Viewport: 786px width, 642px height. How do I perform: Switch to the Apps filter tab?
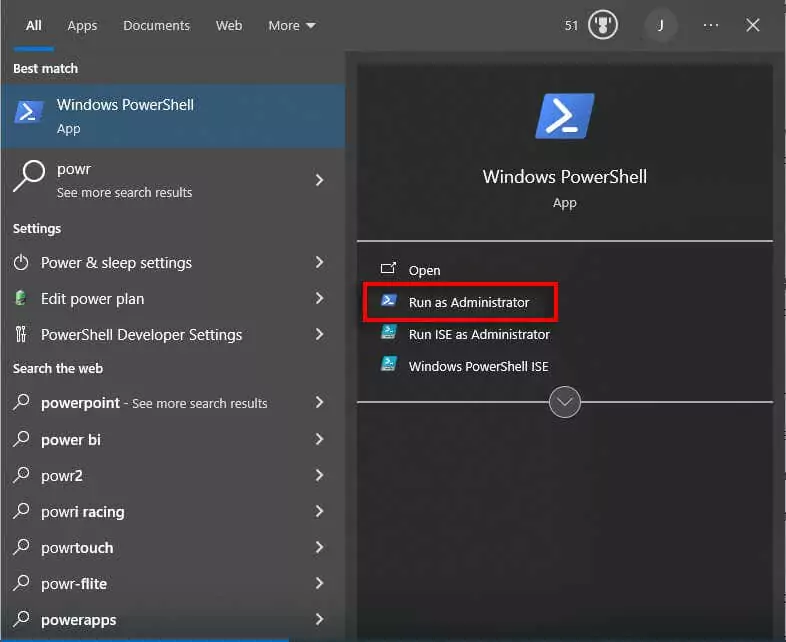82,25
